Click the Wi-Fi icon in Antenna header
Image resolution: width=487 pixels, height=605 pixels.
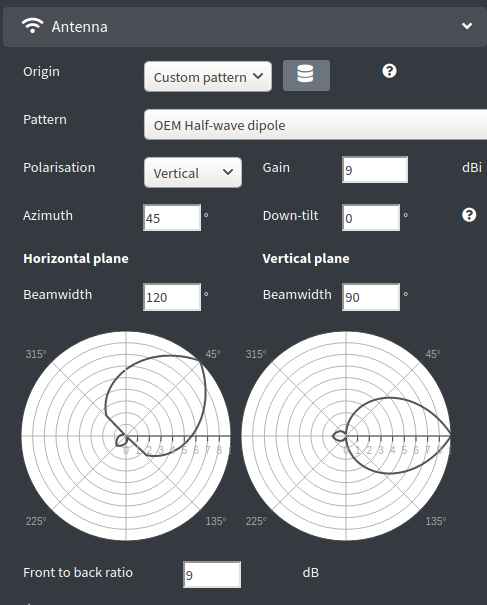pos(32,26)
